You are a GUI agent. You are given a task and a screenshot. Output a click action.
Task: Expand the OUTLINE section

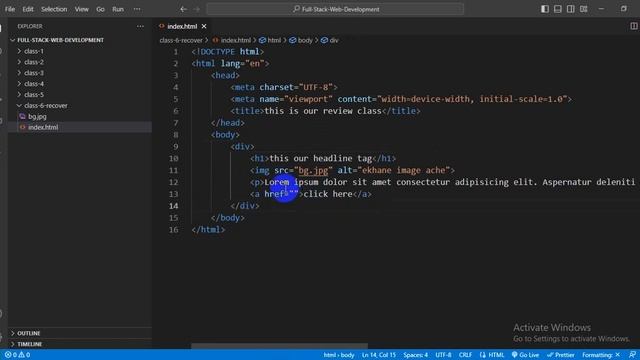point(29,333)
